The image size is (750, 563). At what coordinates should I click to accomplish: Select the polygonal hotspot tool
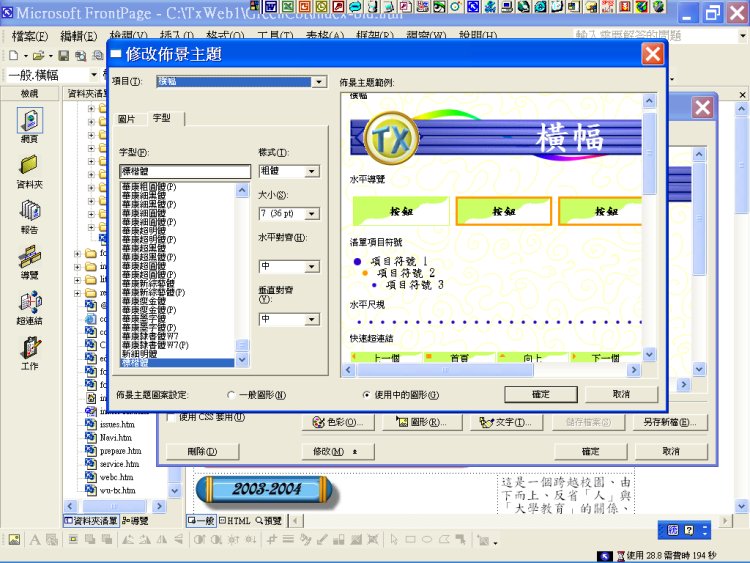point(443,540)
